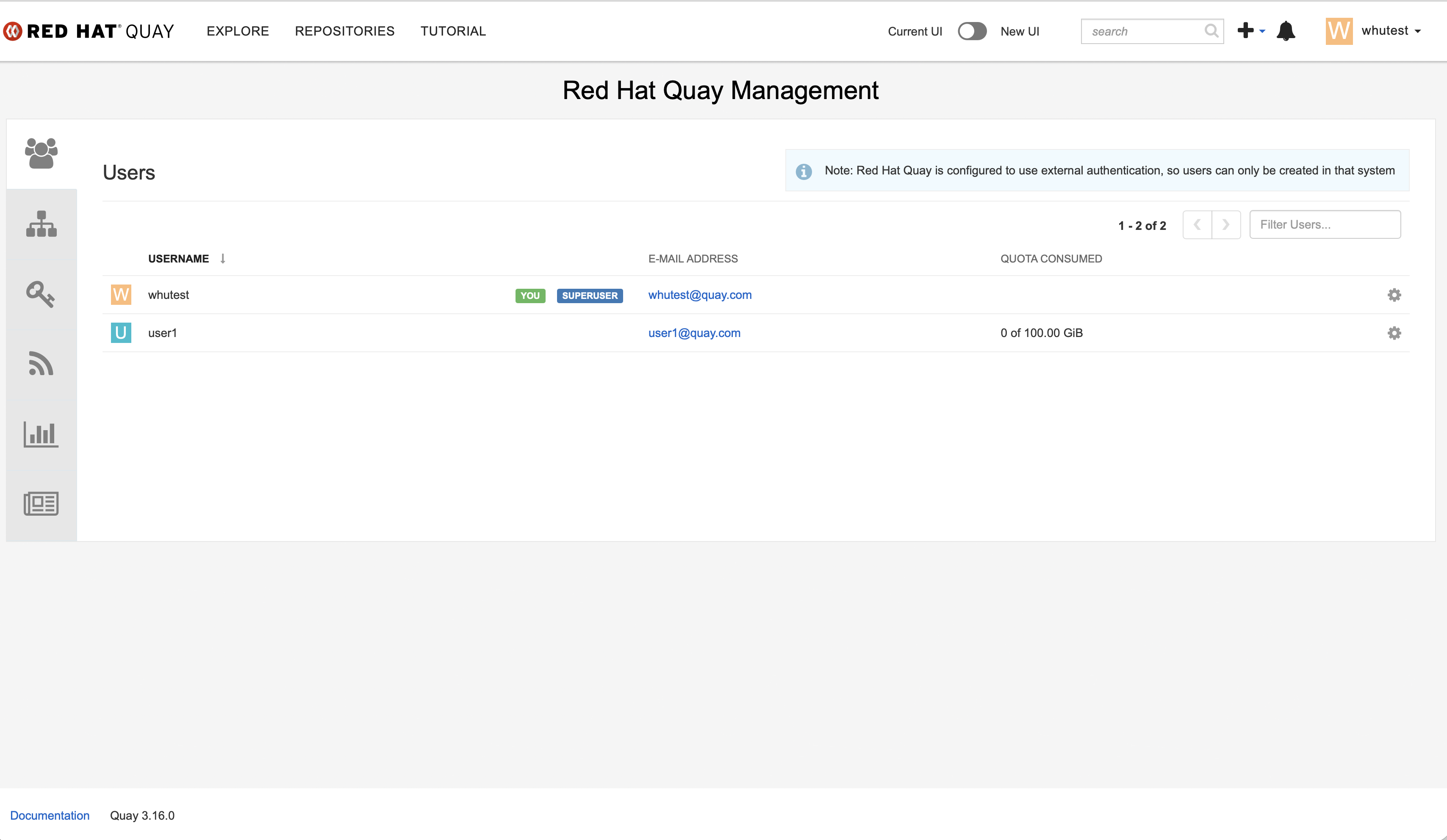Go to the EXPLORE menu item
The height and width of the screenshot is (840, 1447).
coord(238,31)
